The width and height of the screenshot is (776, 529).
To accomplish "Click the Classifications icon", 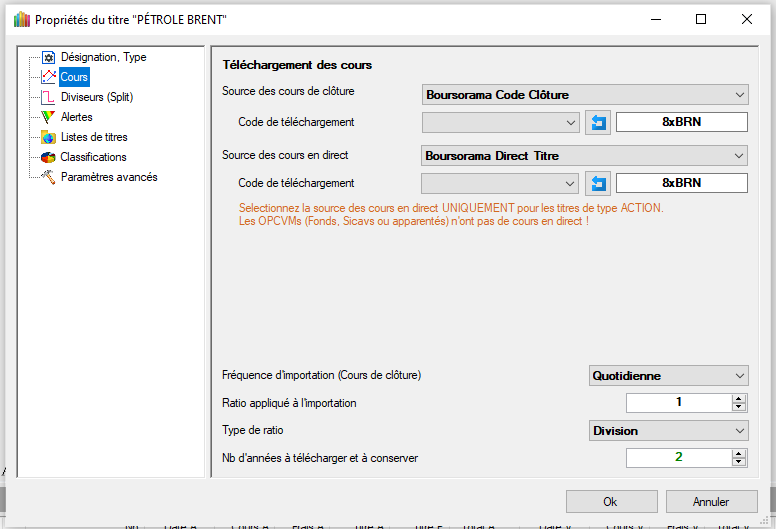I will click(47, 157).
